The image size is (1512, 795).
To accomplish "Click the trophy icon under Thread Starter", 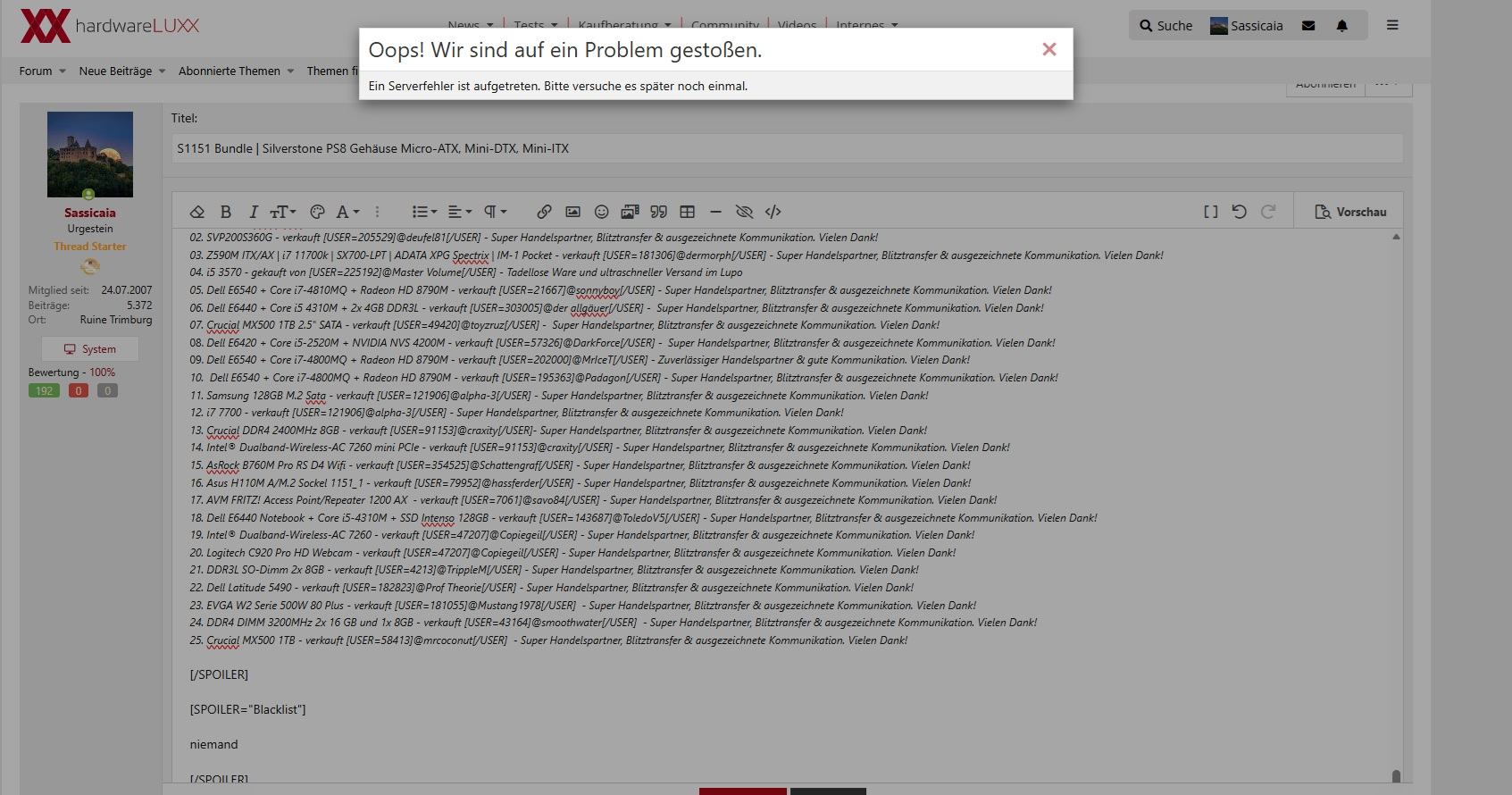I will point(90,266).
